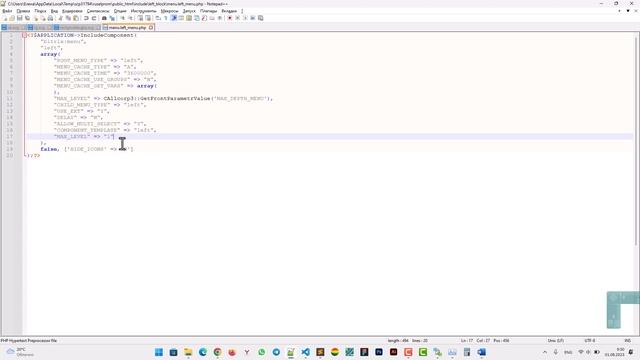The width and height of the screenshot is (640, 360).
Task: Toggle the Document Map panel icon
Action: point(189,18)
